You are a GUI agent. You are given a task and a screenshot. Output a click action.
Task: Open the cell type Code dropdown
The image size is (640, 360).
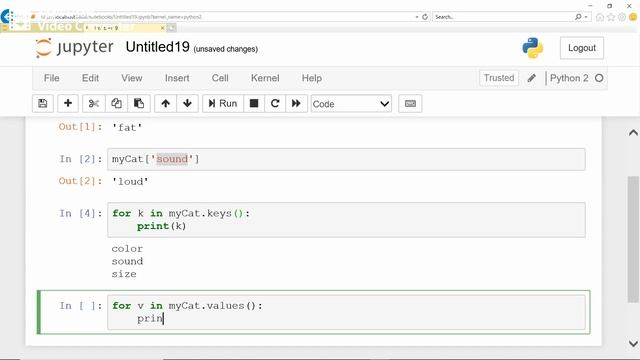click(351, 104)
